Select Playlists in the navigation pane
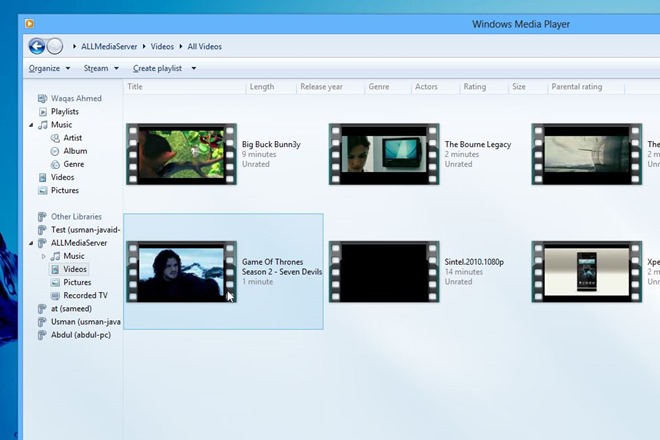660x440 pixels. click(x=65, y=112)
